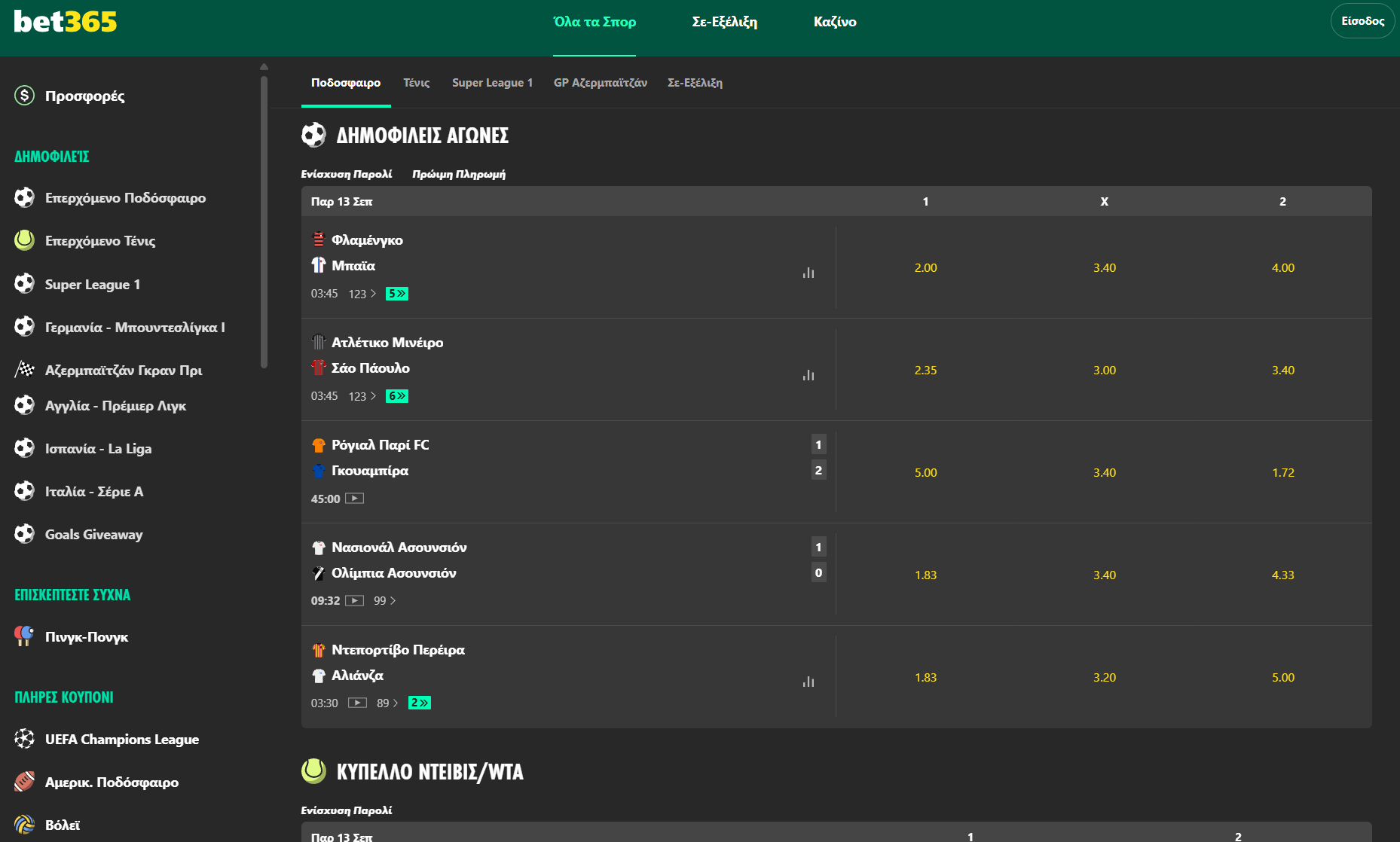
Task: Click tennis ball icon beside ΚΥΠΕΛΛΟ ΝΤΕΙΒΙΣ/WTA
Action: tap(313, 770)
